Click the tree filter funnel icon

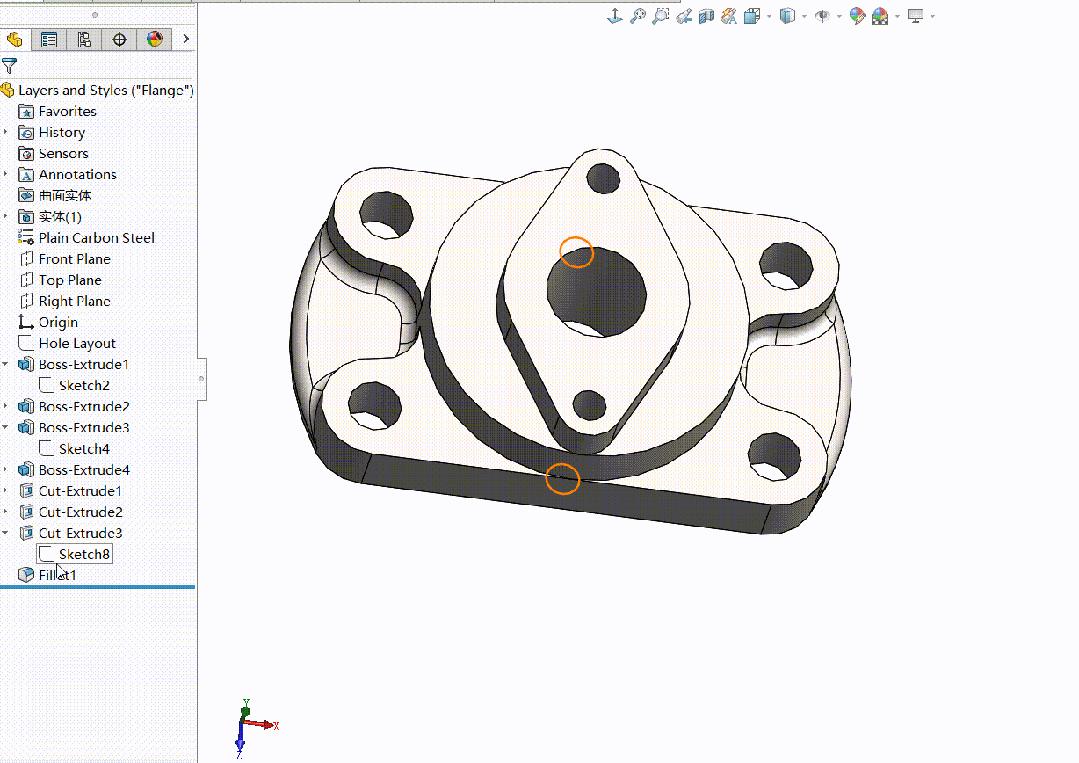(10, 66)
